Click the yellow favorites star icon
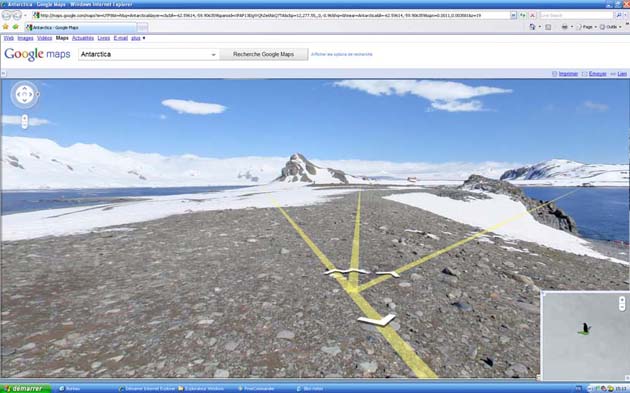Image resolution: width=630 pixels, height=393 pixels. tap(6, 27)
